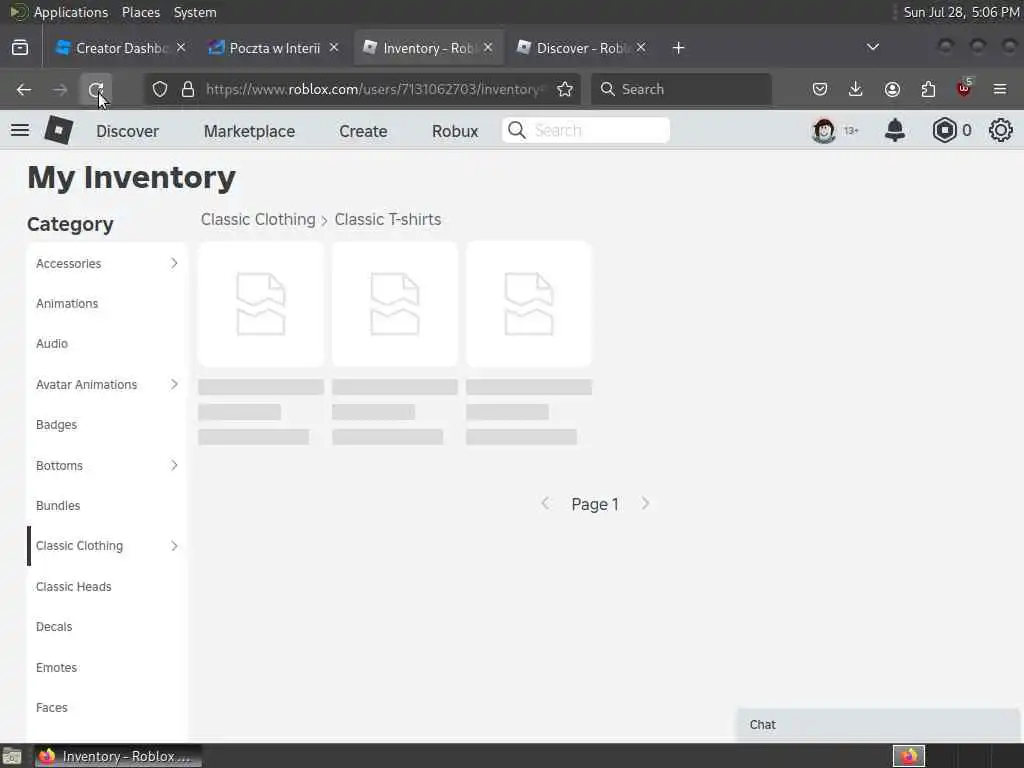Click the Robux balance icon

click(x=944, y=131)
